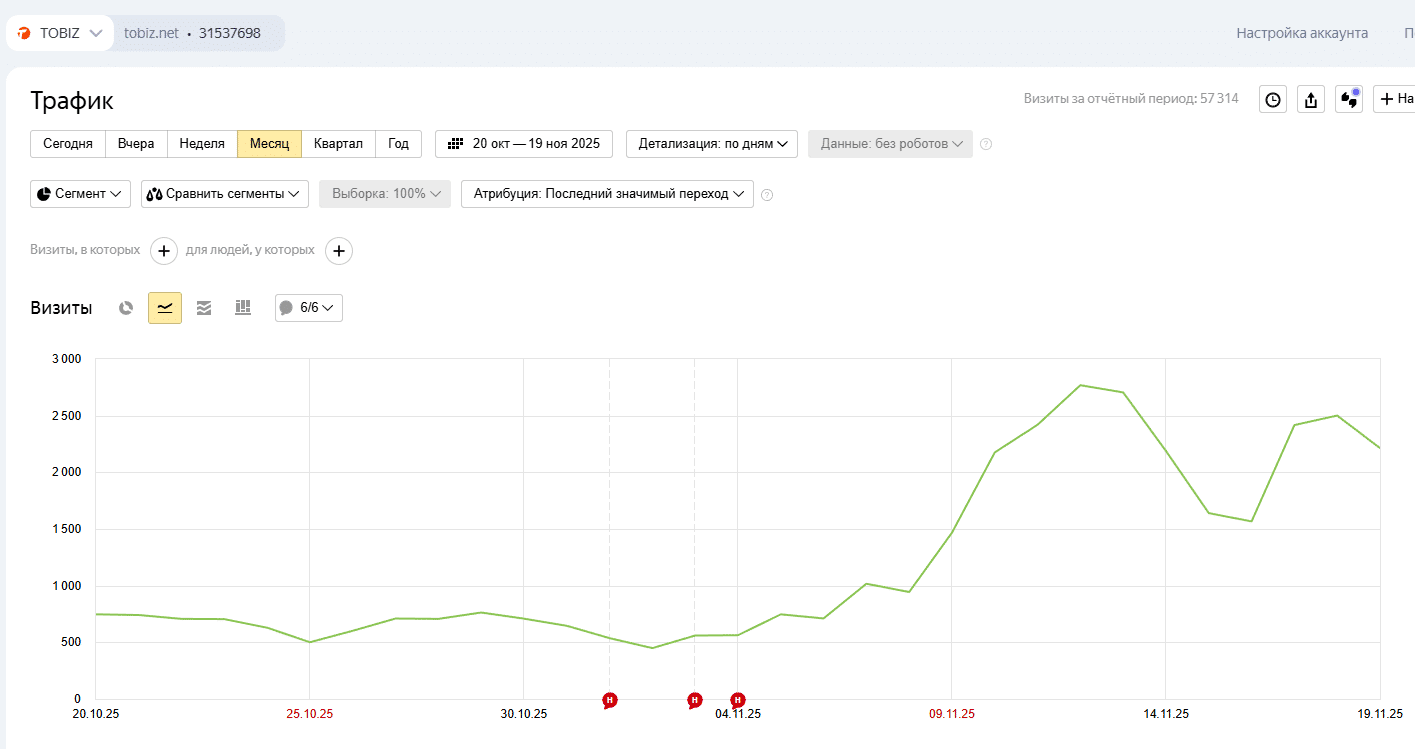Add condition for 'для людей, у которых' plus
The image size is (1415, 749).
pos(339,251)
